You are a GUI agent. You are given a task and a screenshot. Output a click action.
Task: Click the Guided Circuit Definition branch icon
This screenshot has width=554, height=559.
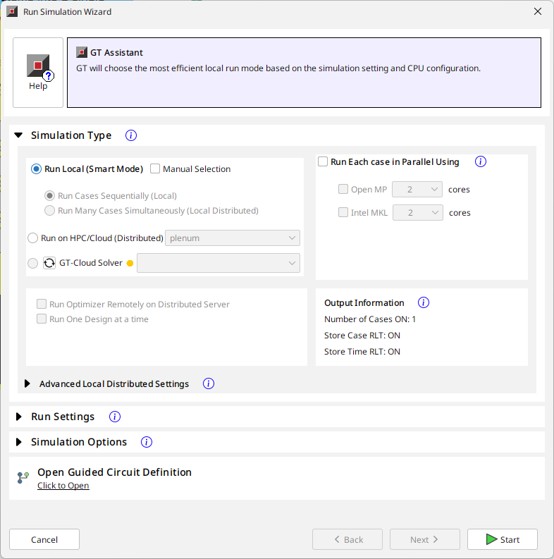23,477
